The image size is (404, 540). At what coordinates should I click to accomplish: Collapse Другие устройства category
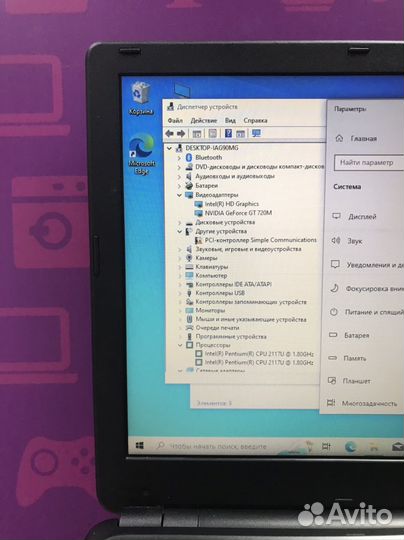179,231
